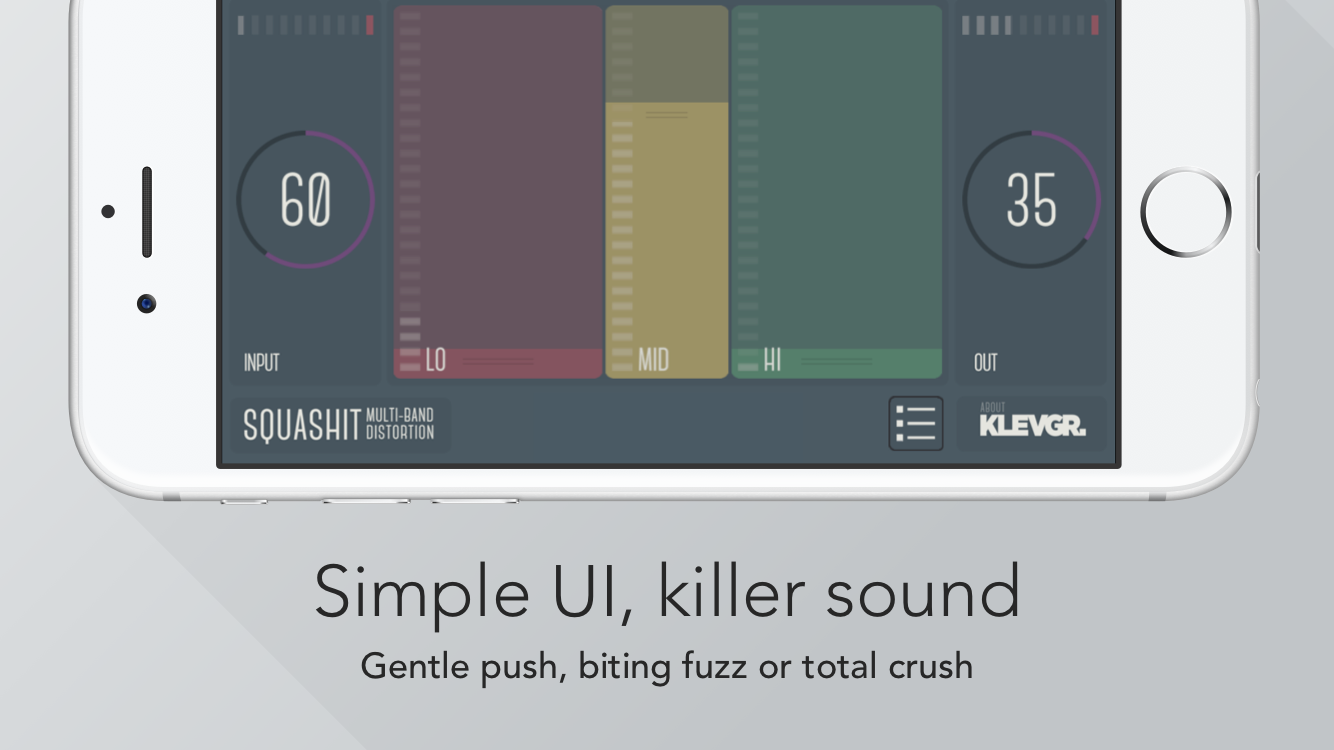This screenshot has width=1334, height=750.
Task: Click the output knob showing 35
Action: [x=1031, y=199]
